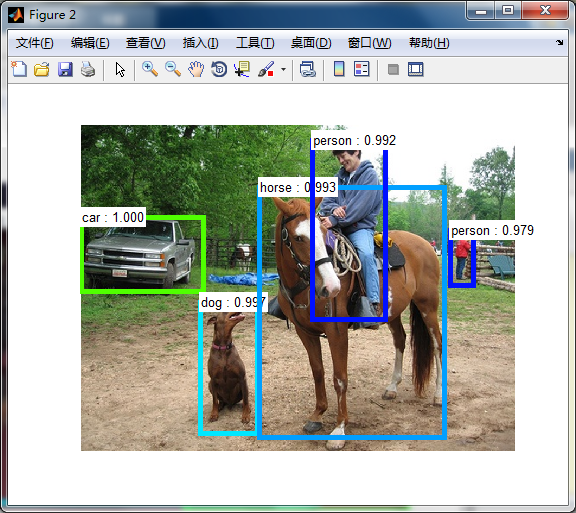Open a file with the folder icon

pyautogui.click(x=42, y=69)
